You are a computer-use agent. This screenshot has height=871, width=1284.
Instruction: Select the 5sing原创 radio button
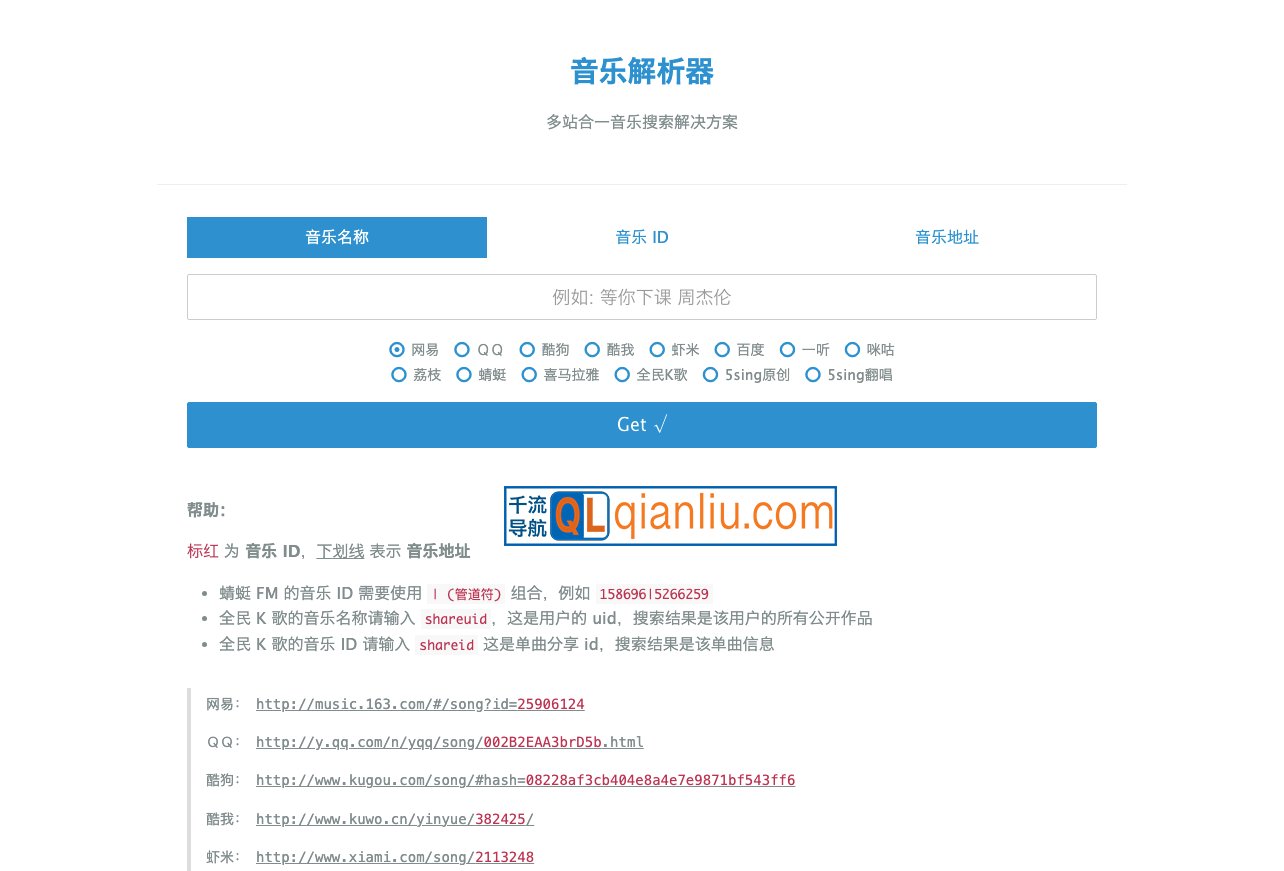pyautogui.click(x=710, y=374)
